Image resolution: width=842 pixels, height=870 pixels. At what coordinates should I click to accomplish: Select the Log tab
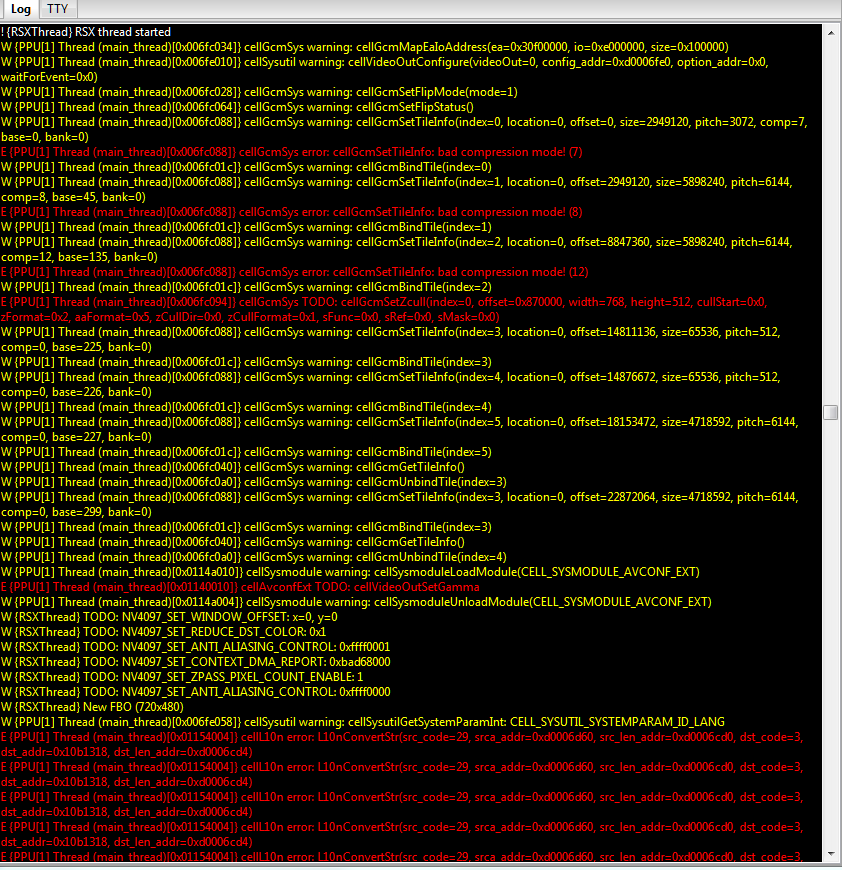pos(21,9)
